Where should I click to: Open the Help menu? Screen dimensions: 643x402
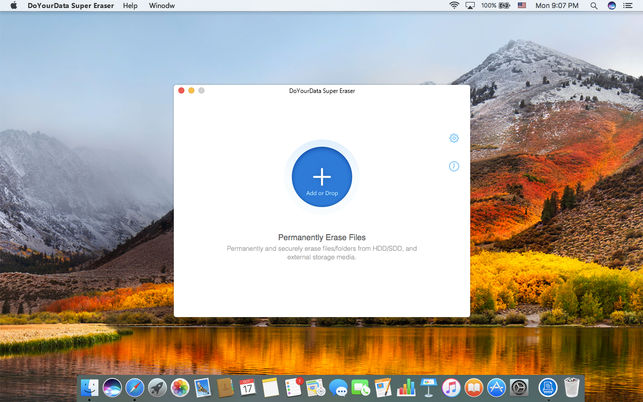pos(130,5)
